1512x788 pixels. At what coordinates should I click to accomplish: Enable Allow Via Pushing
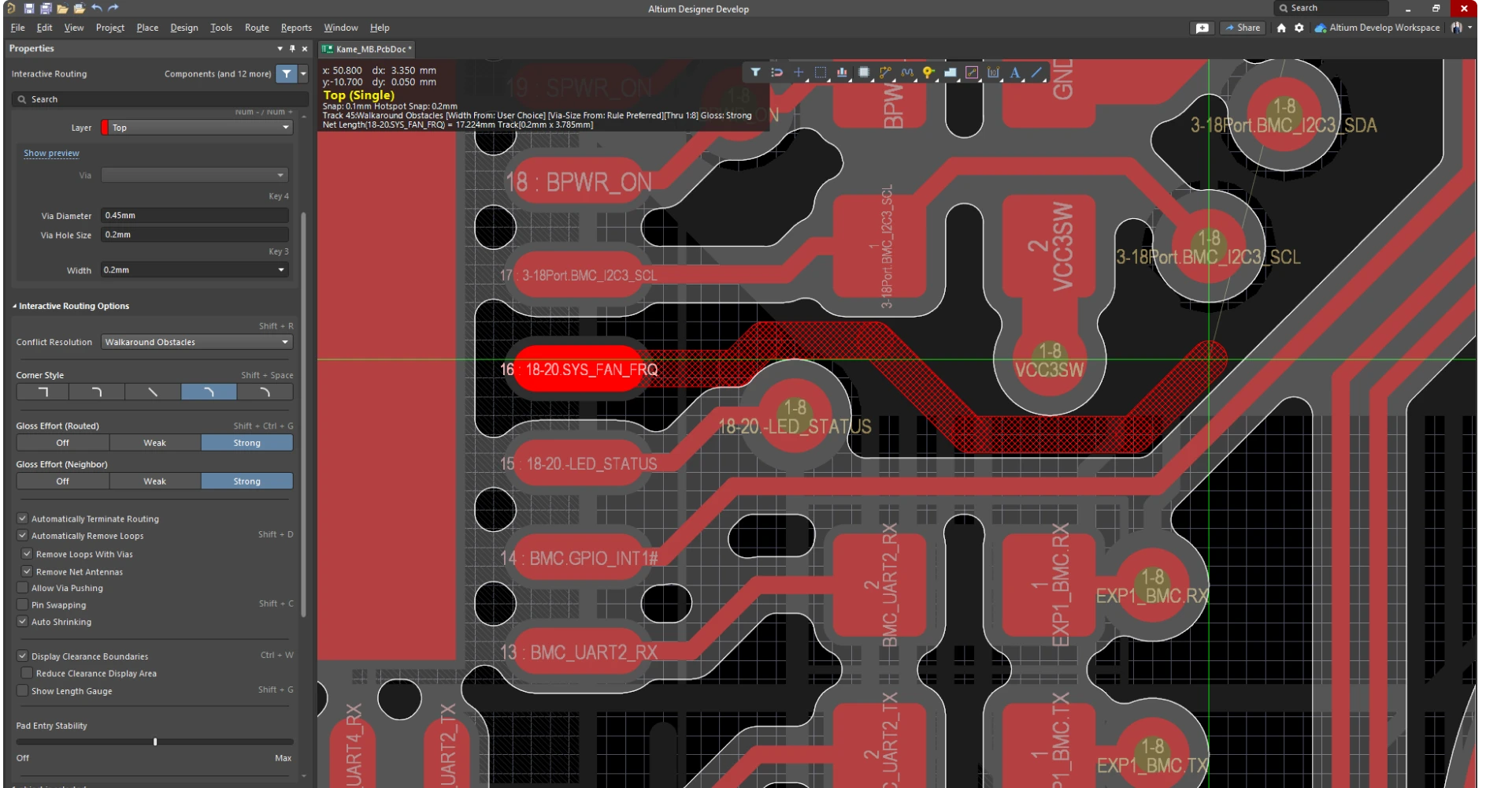[22, 588]
